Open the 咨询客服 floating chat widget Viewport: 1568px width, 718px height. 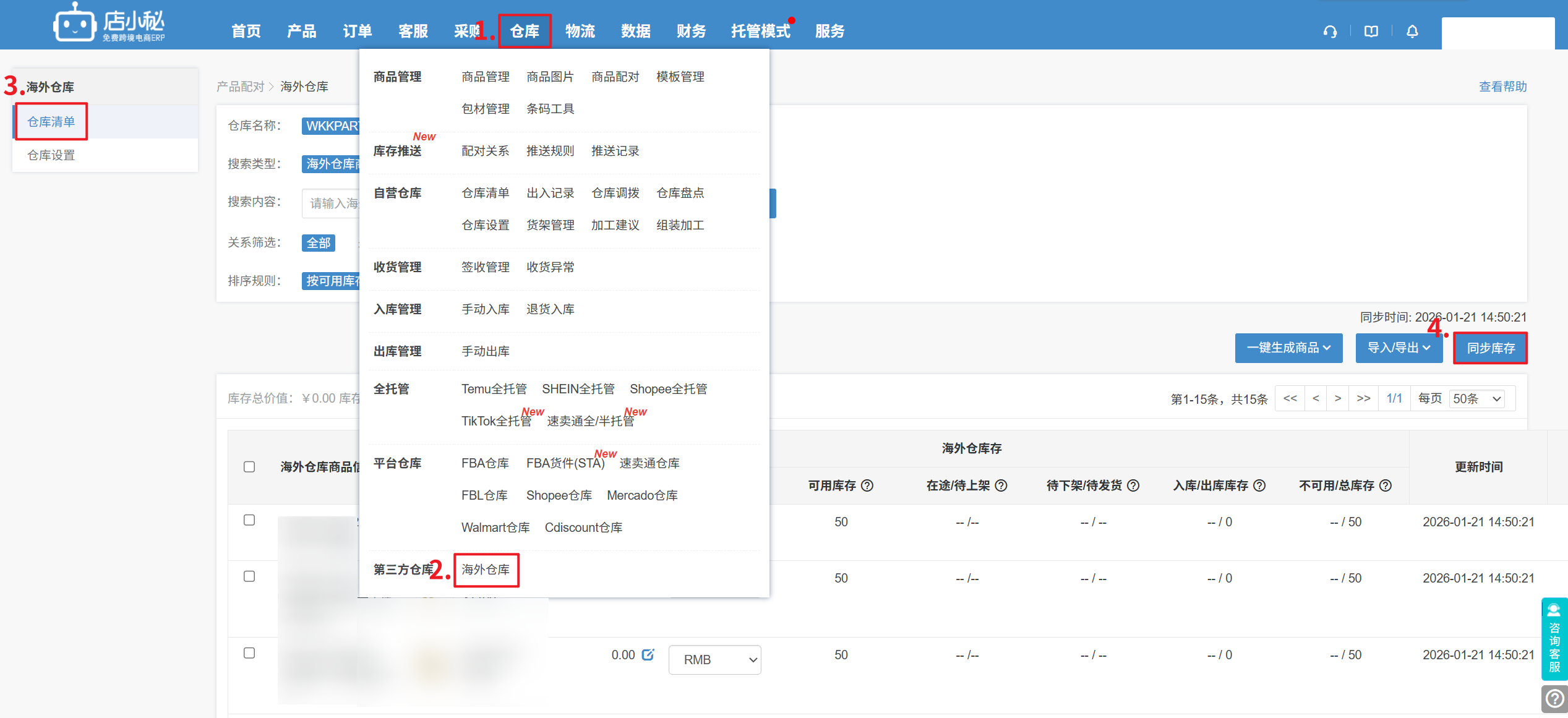[1554, 639]
